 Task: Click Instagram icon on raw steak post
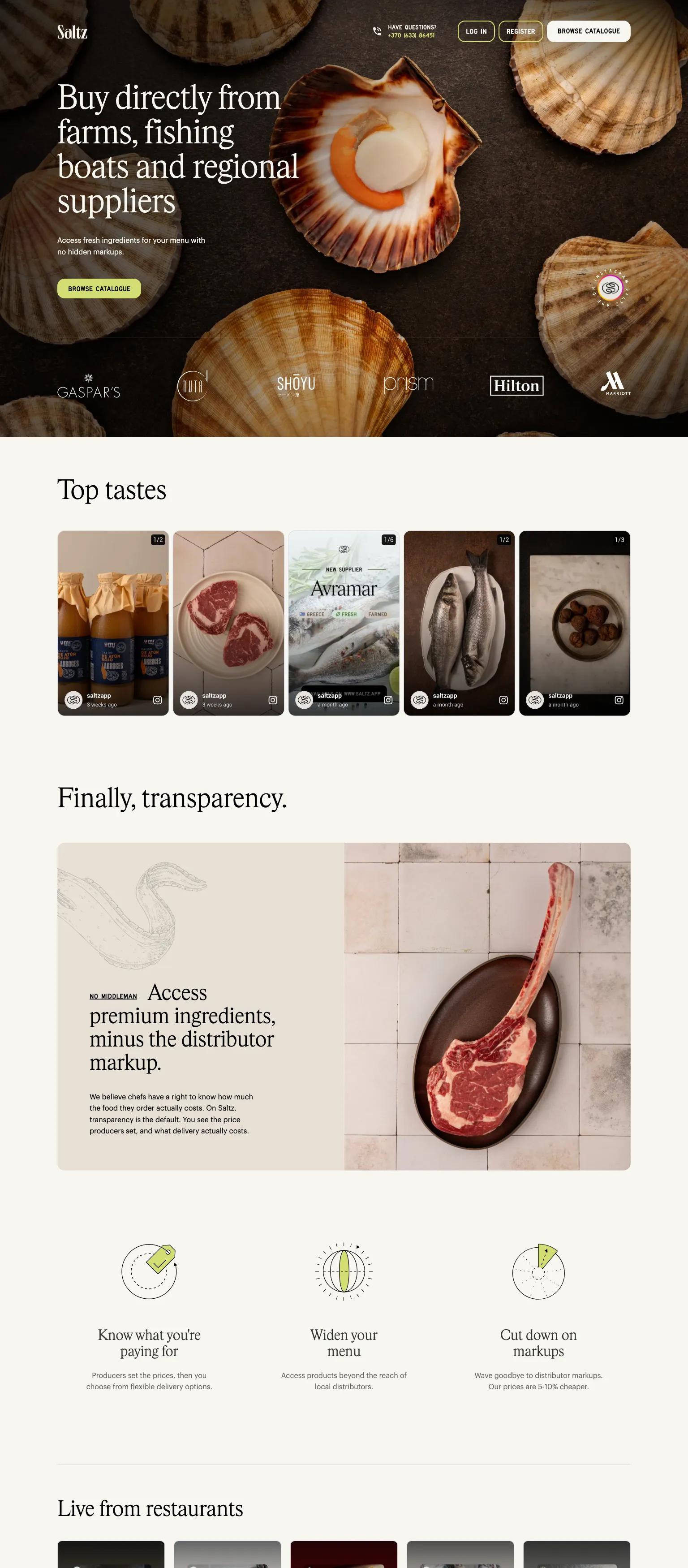tap(273, 700)
